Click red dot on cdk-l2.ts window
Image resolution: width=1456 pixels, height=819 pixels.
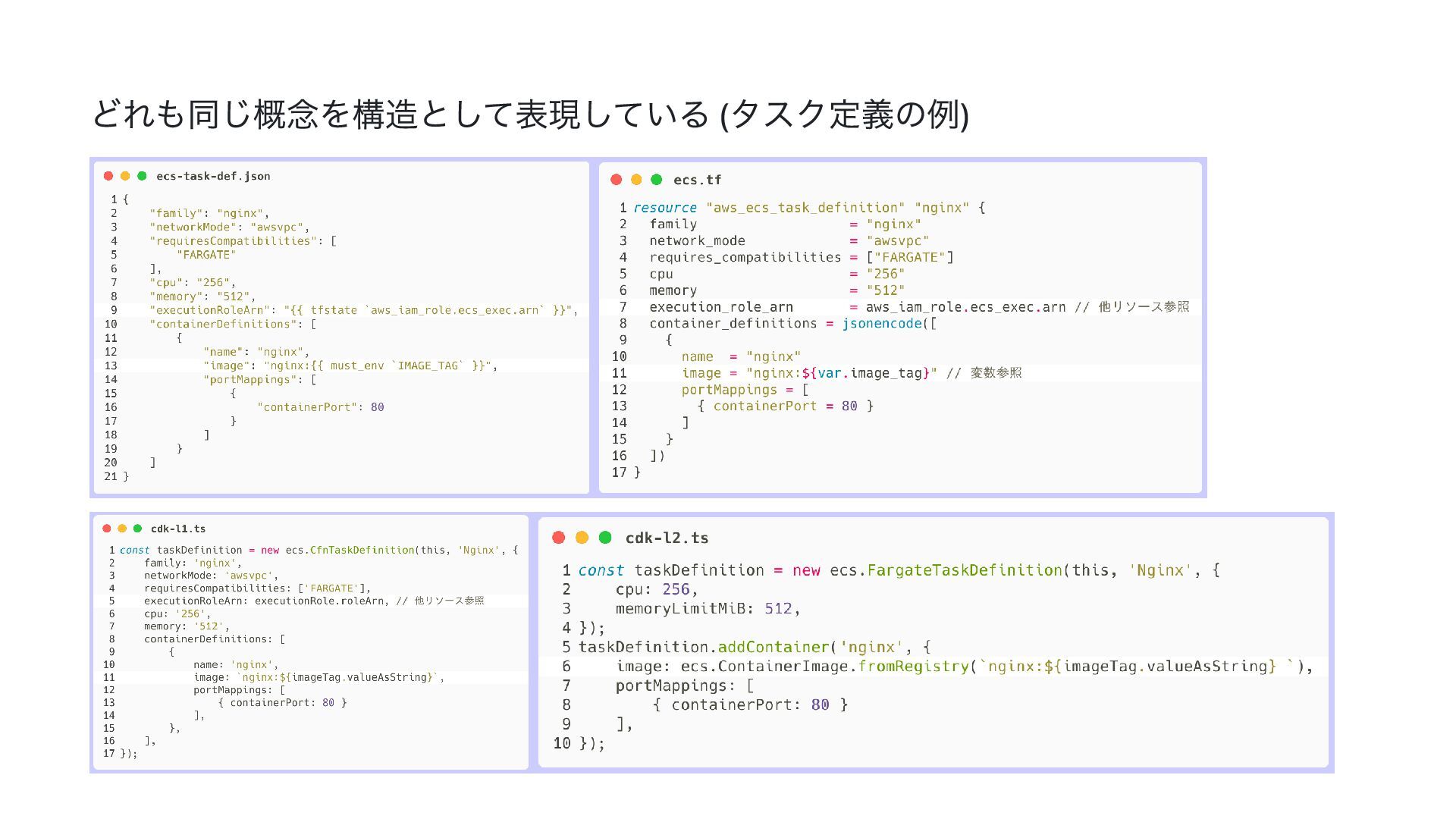tap(559, 538)
